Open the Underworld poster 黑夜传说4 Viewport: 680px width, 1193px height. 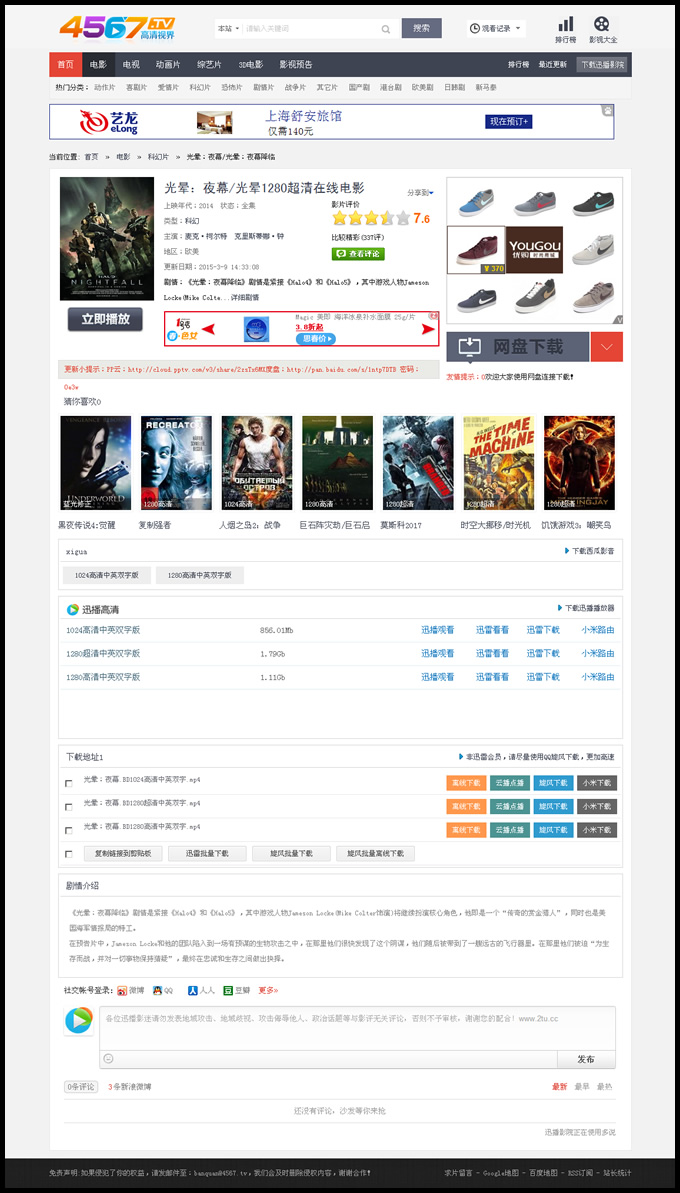(95, 463)
